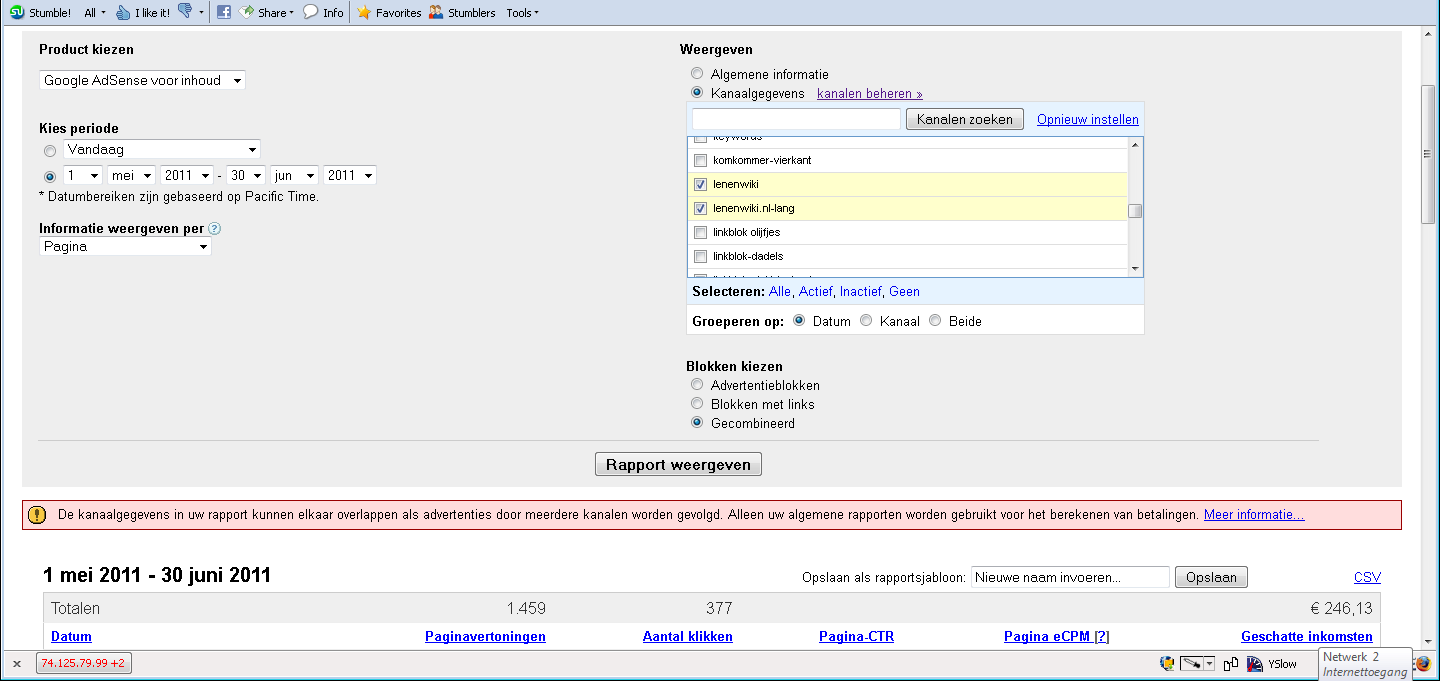Open the eyedropper dropdown arrow in status bar

[1209, 663]
